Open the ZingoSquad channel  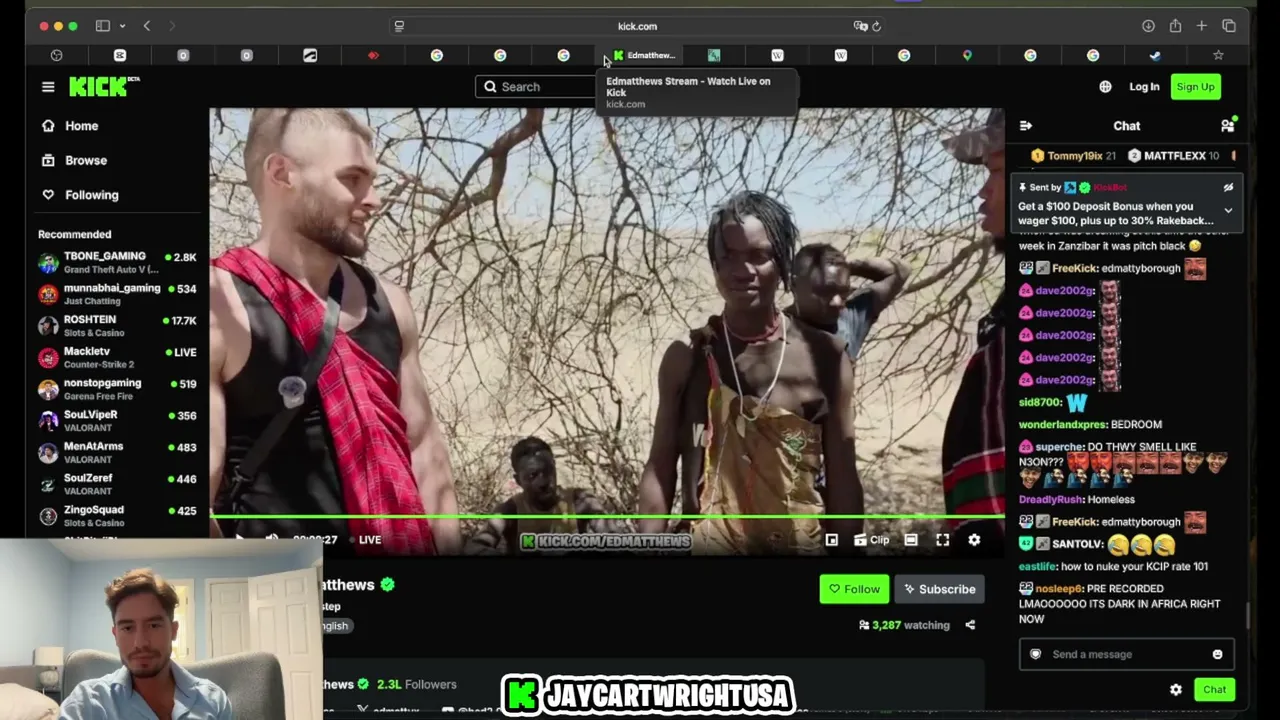point(117,516)
